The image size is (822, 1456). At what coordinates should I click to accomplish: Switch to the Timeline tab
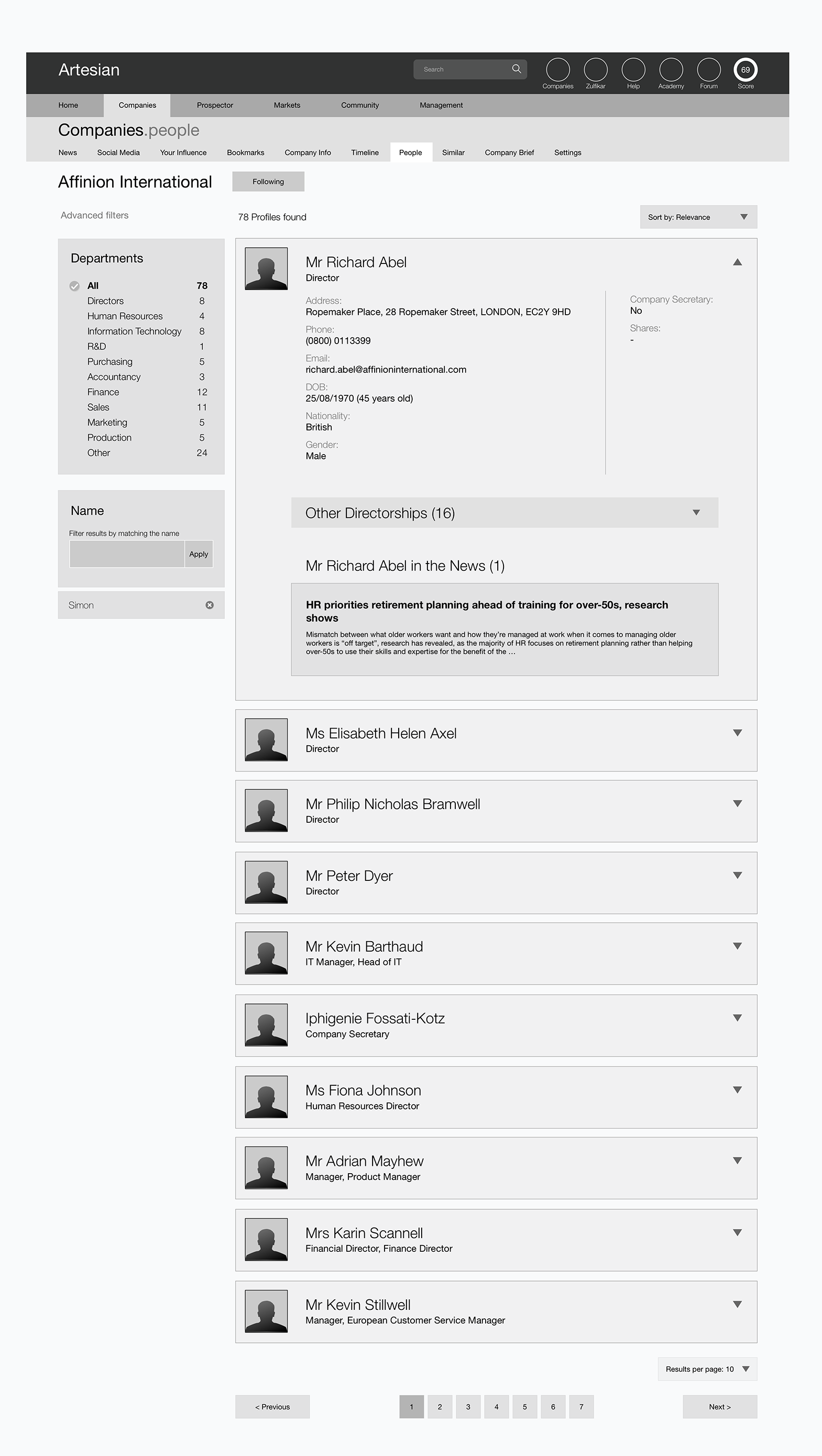(x=365, y=152)
